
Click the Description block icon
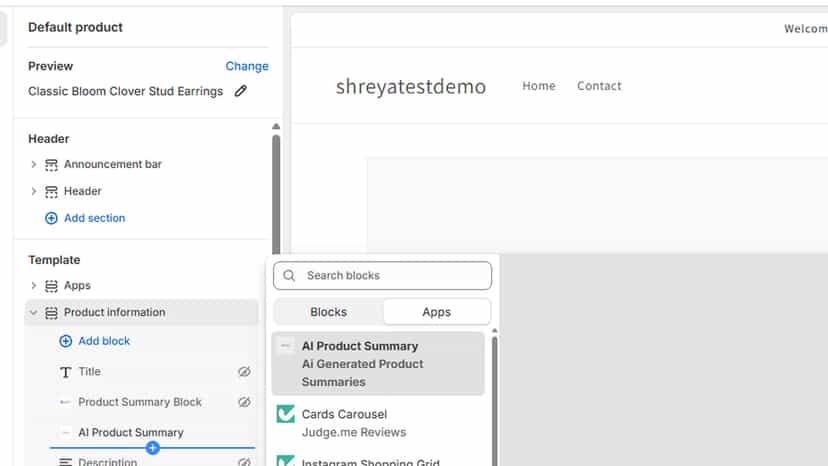[65, 462]
